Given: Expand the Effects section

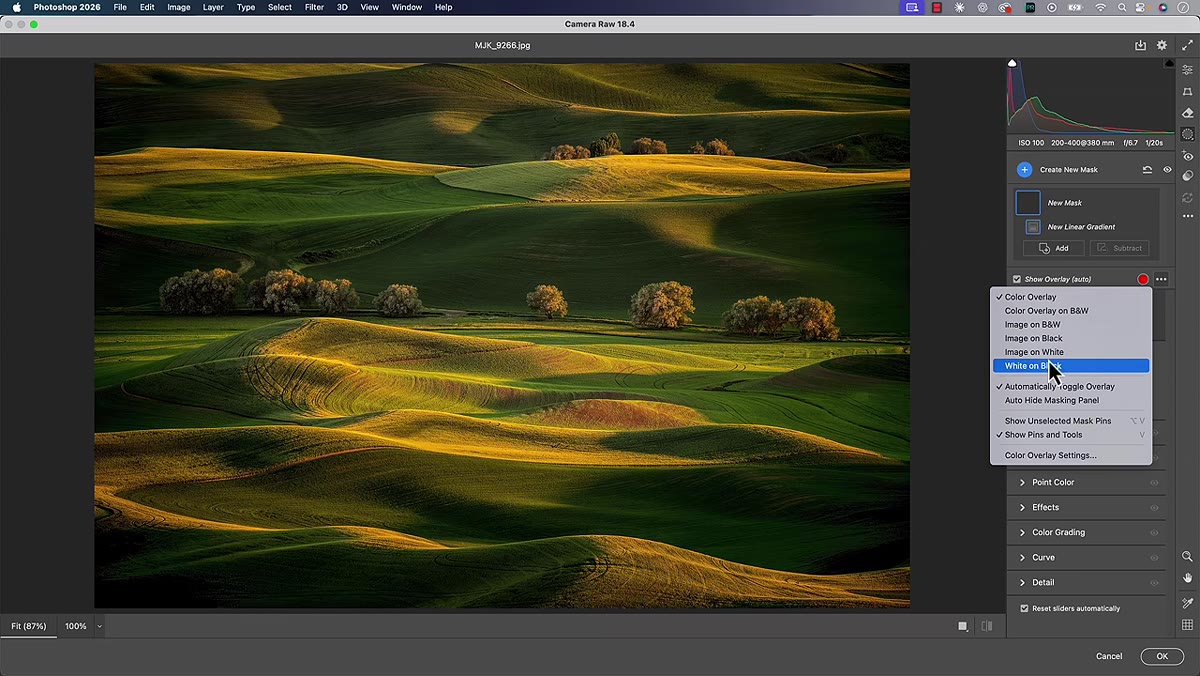Looking at the screenshot, I should click(x=1022, y=507).
